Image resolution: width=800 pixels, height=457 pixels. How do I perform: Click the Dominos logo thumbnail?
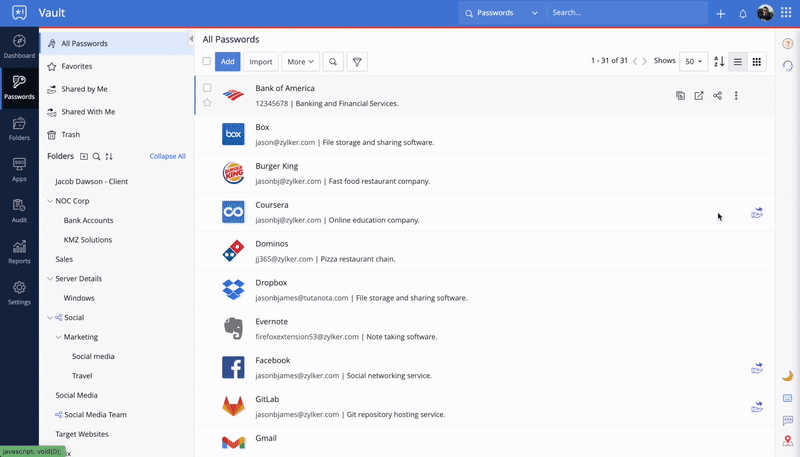point(233,251)
